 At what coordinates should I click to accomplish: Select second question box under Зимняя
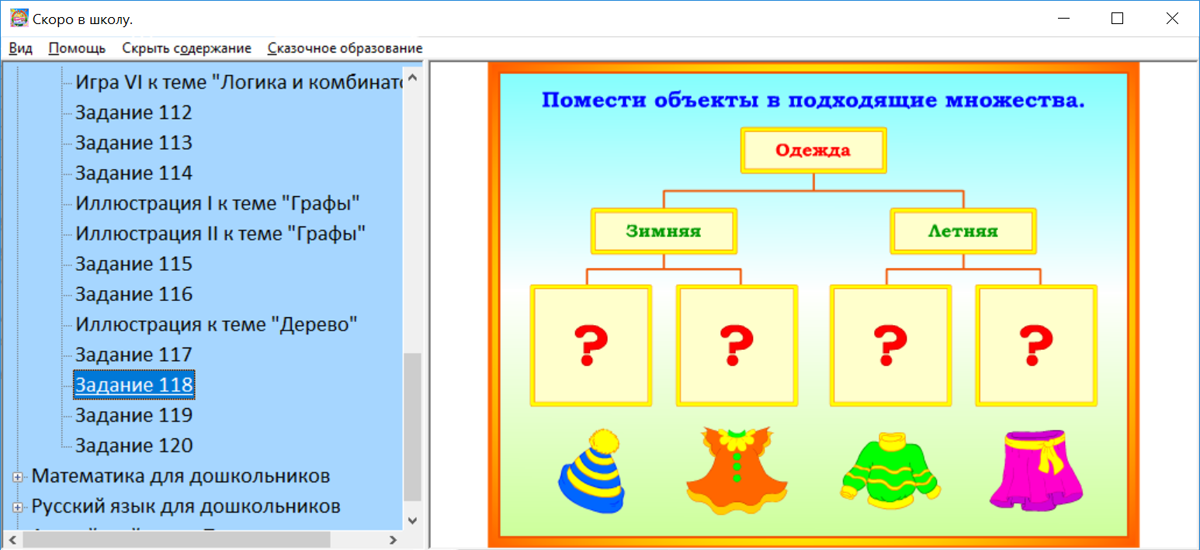point(737,344)
